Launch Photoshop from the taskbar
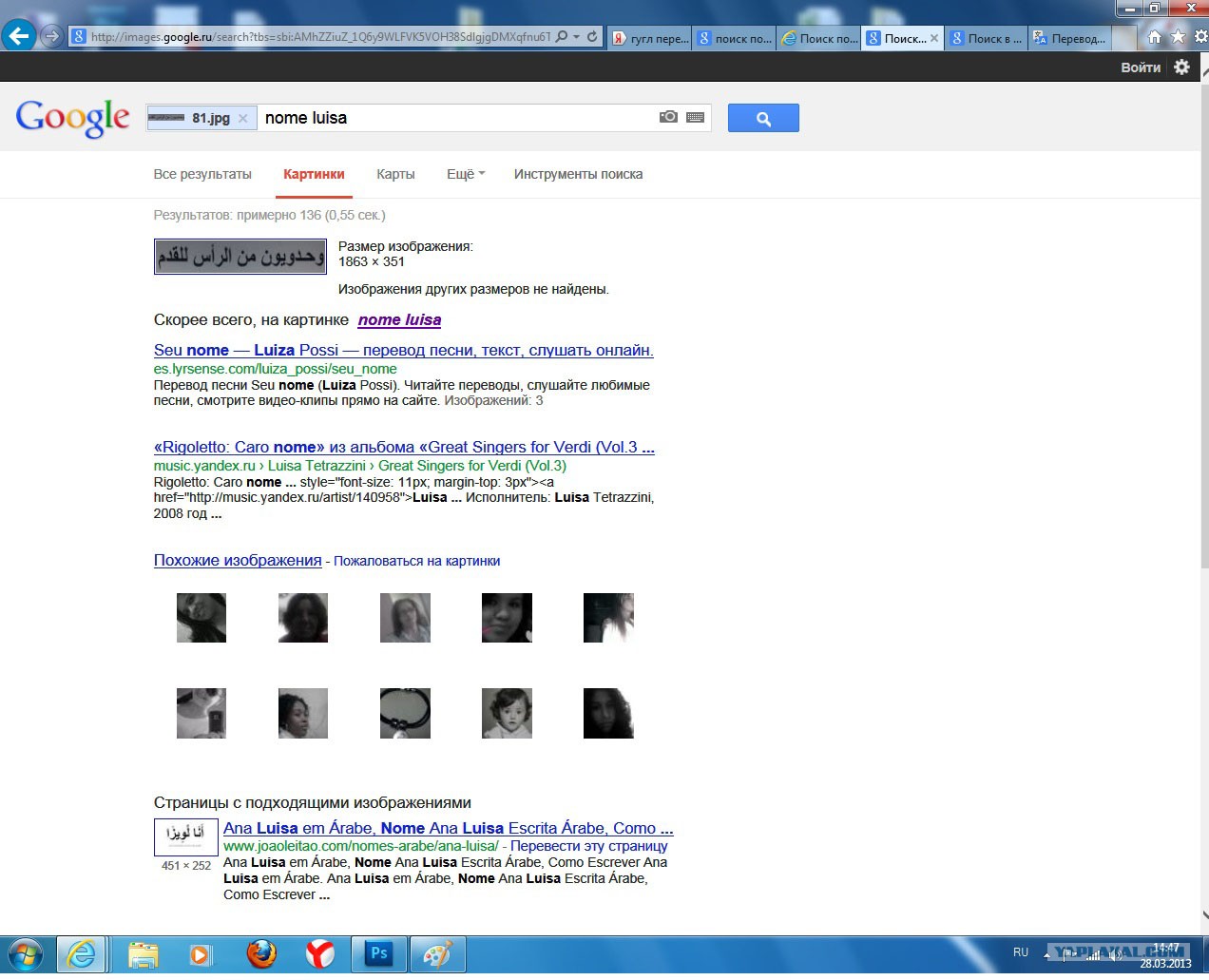The width and height of the screenshot is (1209, 980). pos(379,953)
